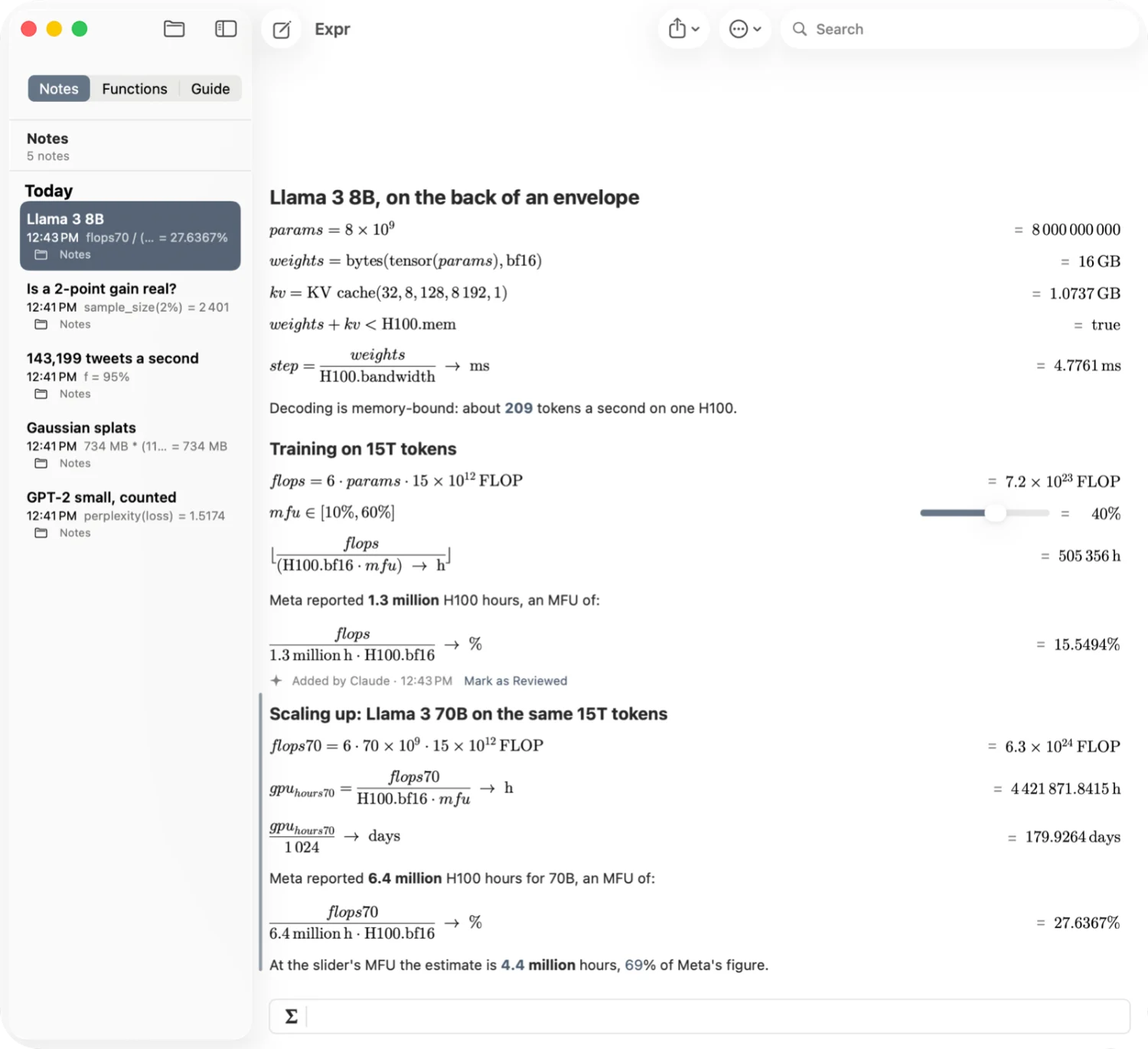Switch to the Guide tab
This screenshot has height=1049, width=1148.
[210, 89]
